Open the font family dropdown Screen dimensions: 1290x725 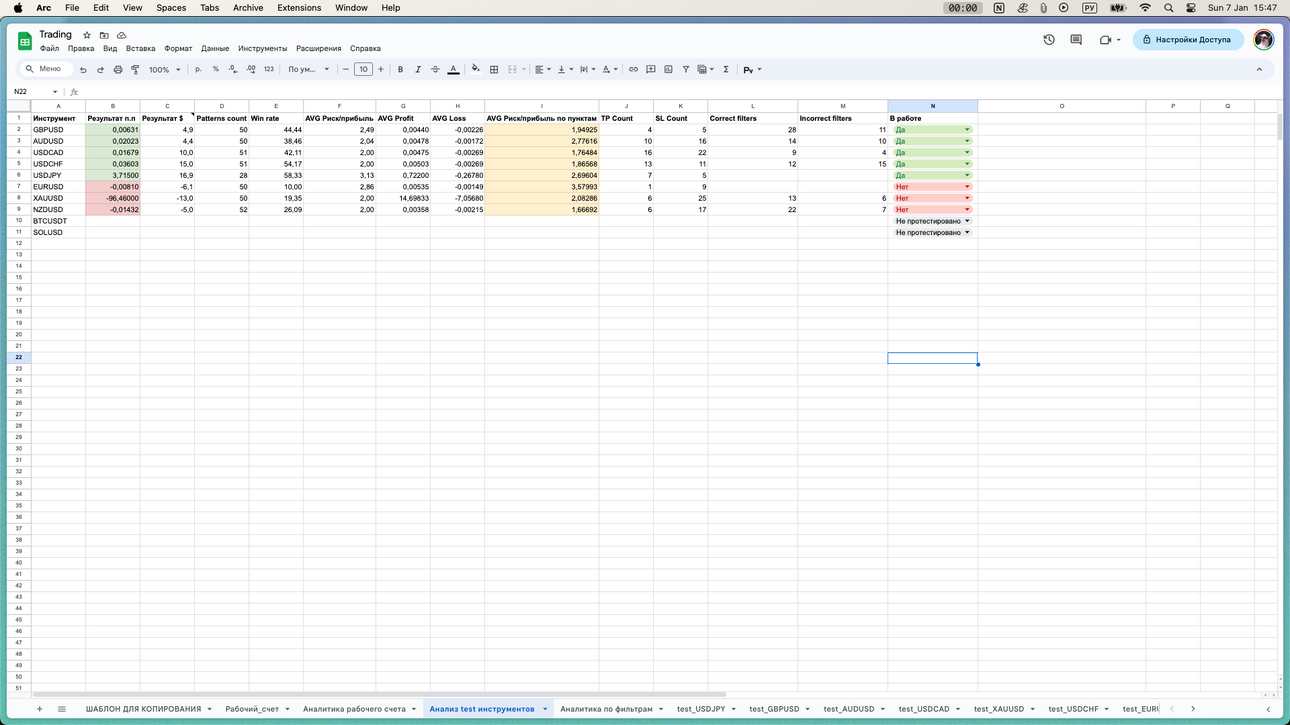[309, 70]
